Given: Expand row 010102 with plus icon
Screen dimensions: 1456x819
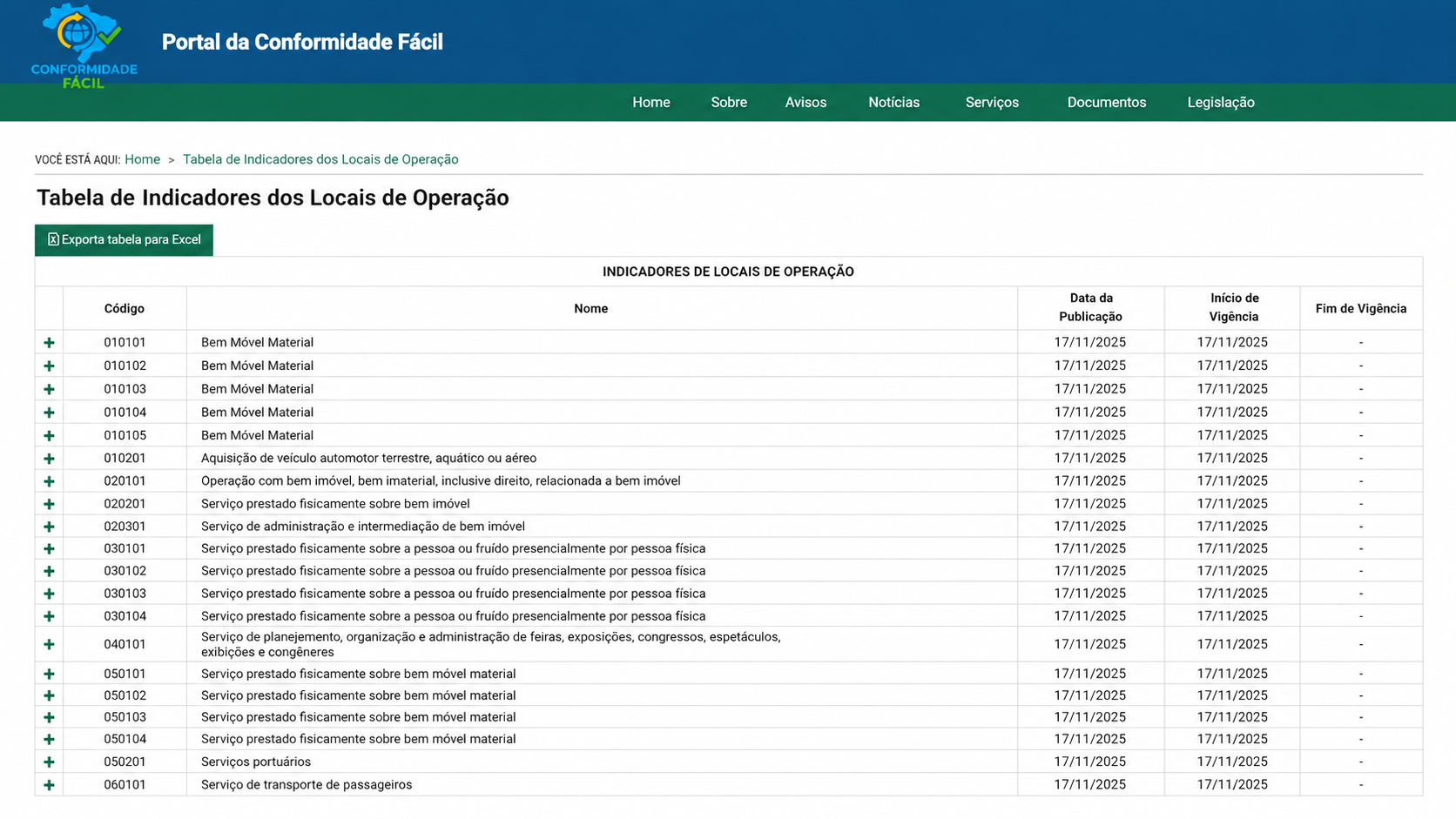Looking at the screenshot, I should [x=49, y=366].
